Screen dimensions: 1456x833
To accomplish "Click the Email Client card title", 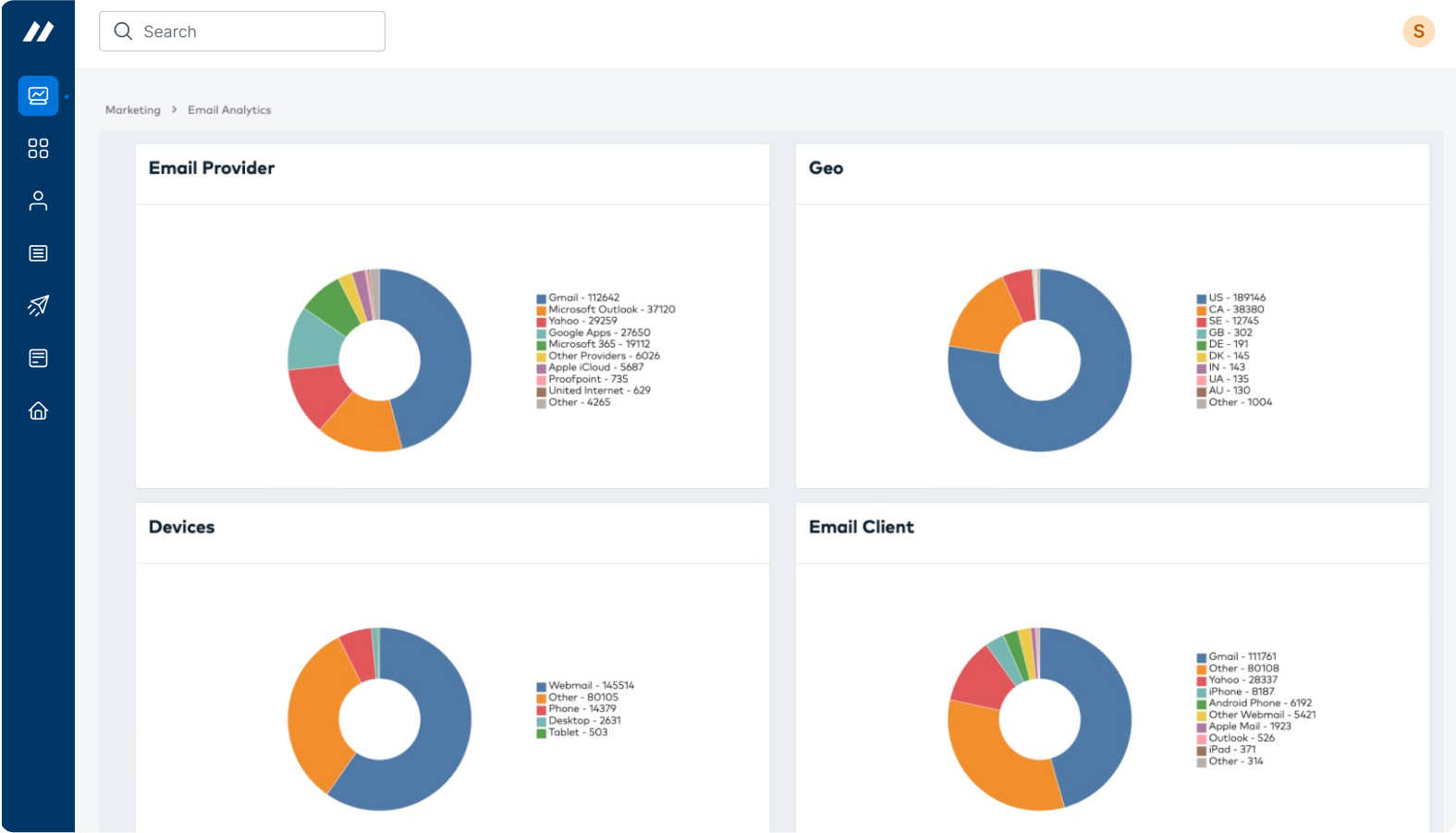I will [x=861, y=527].
